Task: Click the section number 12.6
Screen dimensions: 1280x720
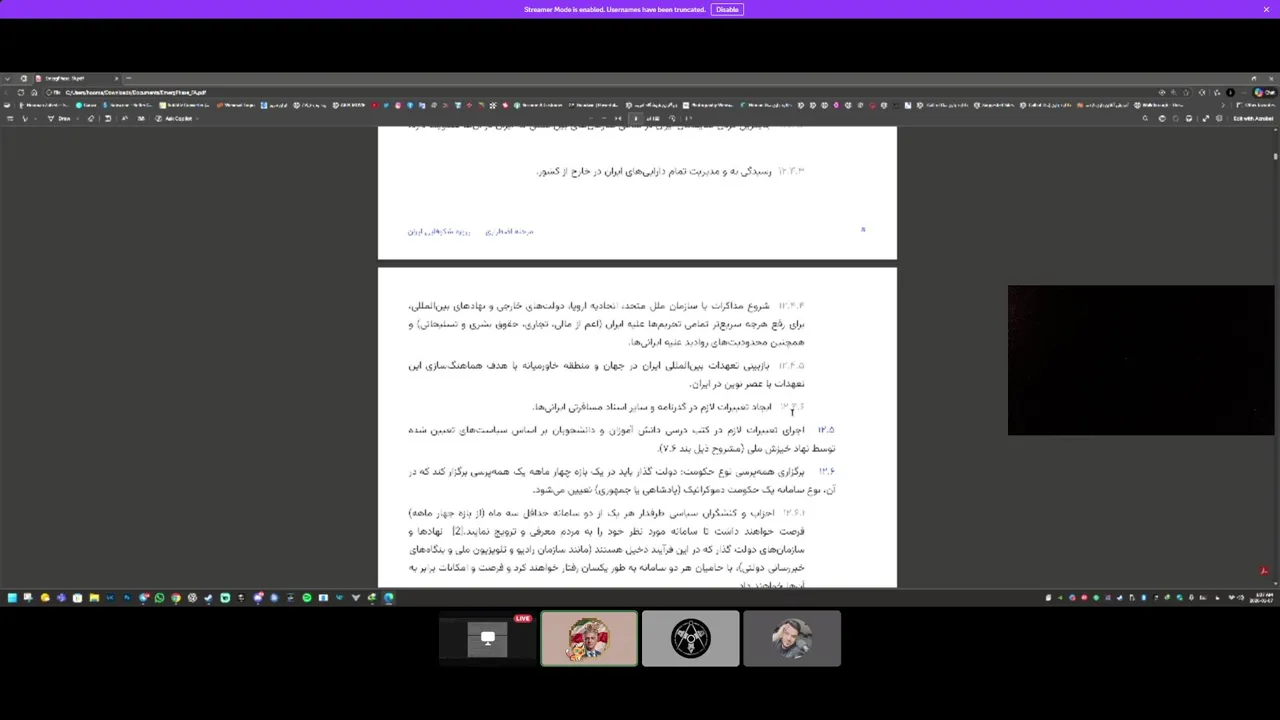Action: tap(826, 471)
